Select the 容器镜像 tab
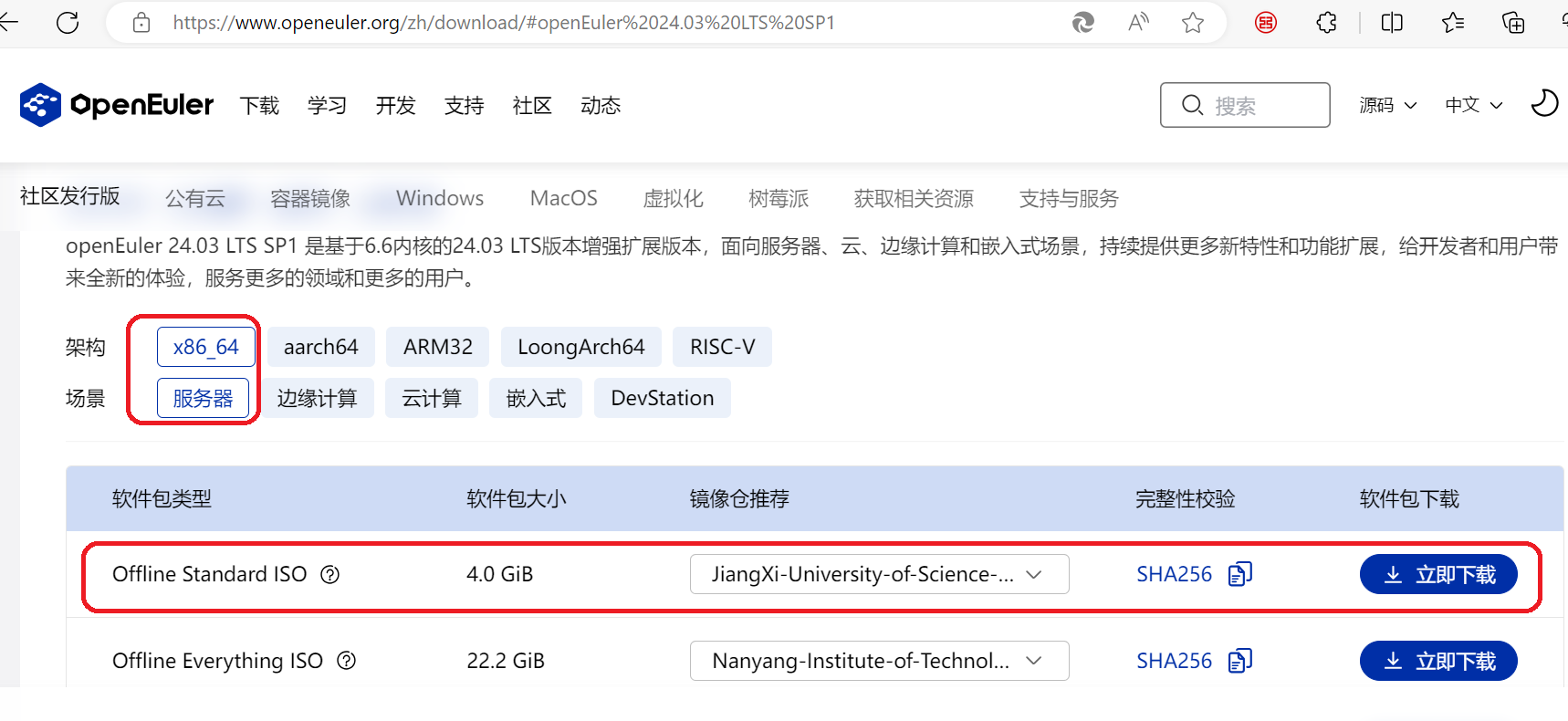The height and width of the screenshot is (721, 1568). click(x=310, y=198)
